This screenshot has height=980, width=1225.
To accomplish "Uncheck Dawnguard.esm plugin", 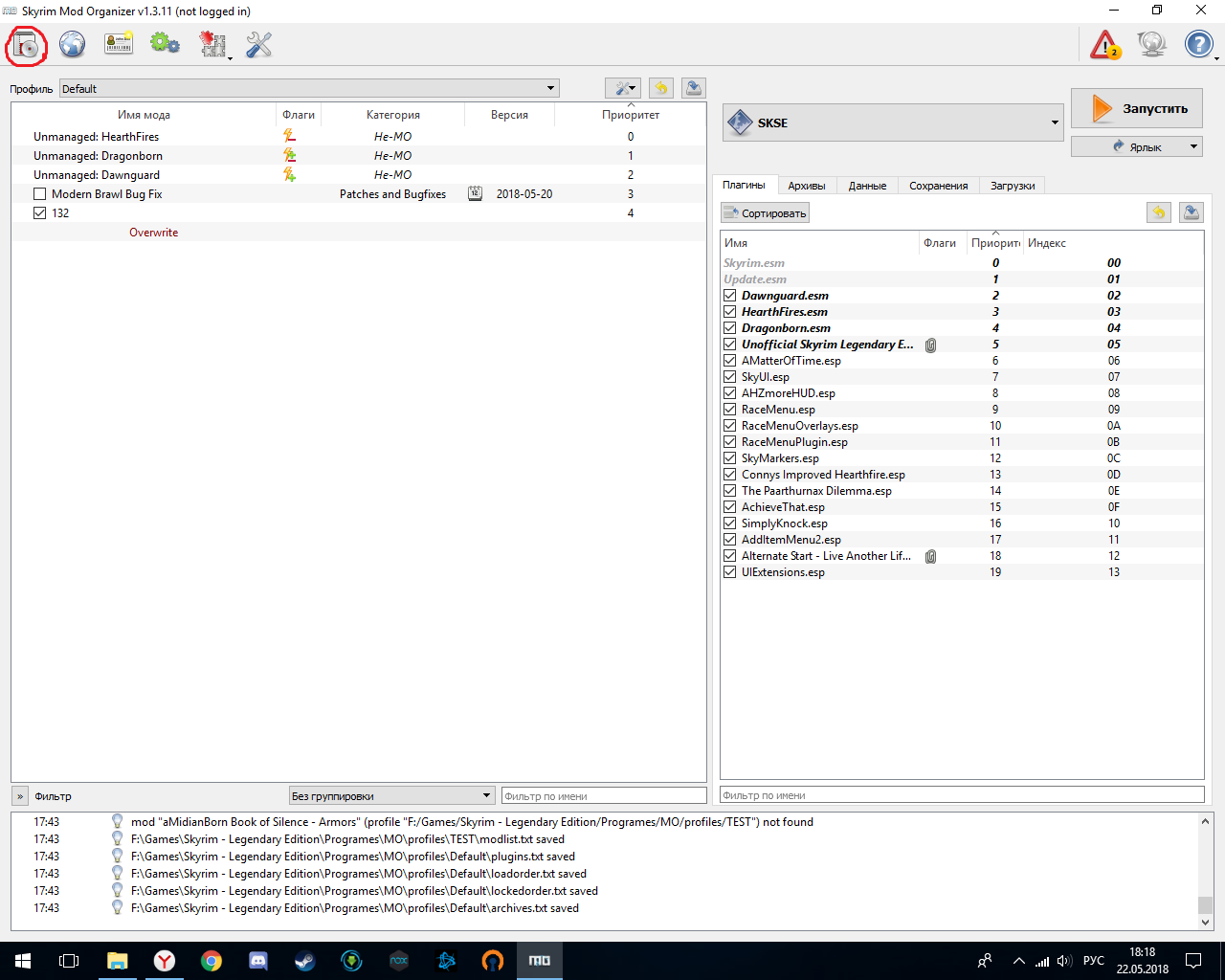I will [730, 296].
